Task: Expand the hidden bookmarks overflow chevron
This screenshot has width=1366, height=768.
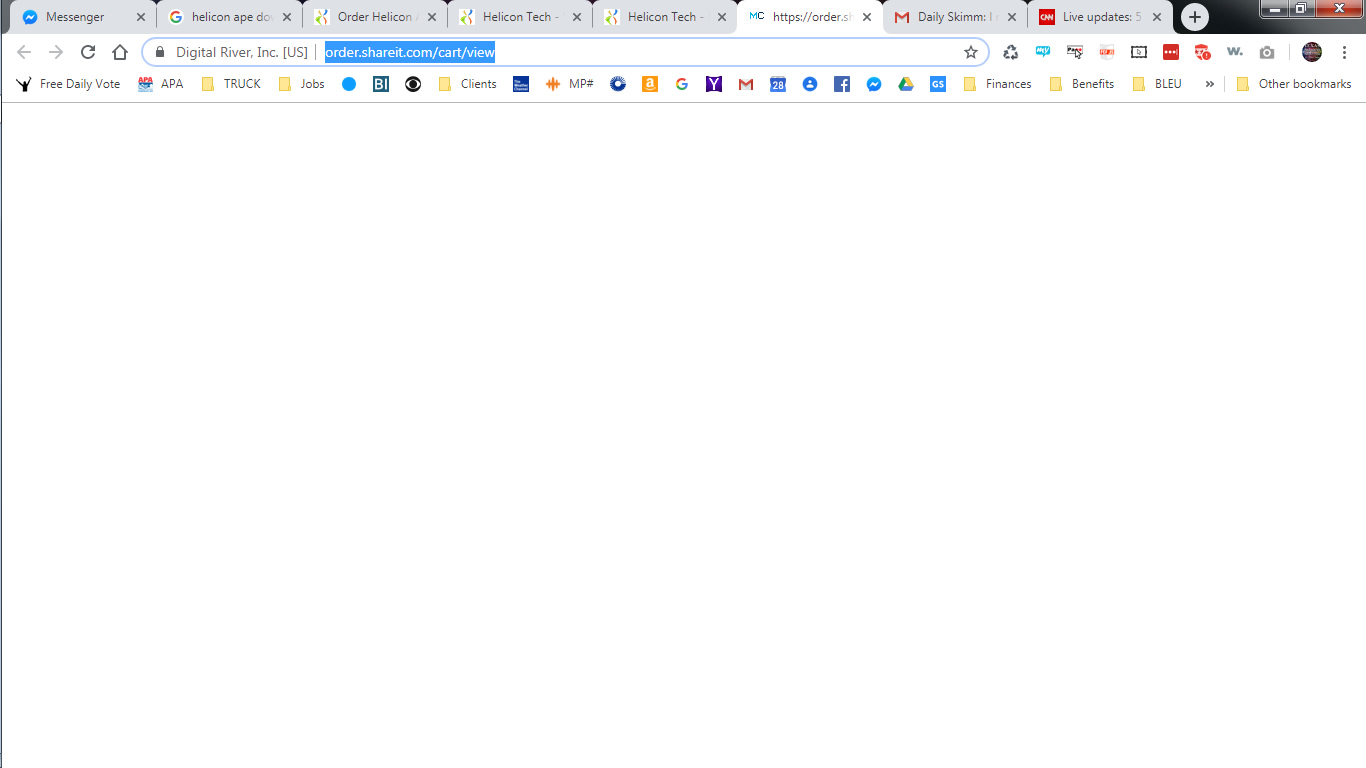Action: tap(1210, 84)
